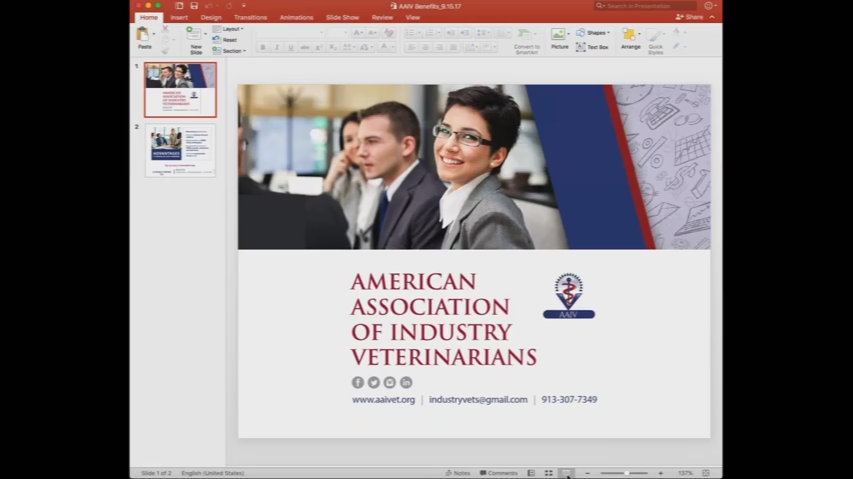
Task: Save the presentation with the floppy icon
Action: click(x=194, y=6)
